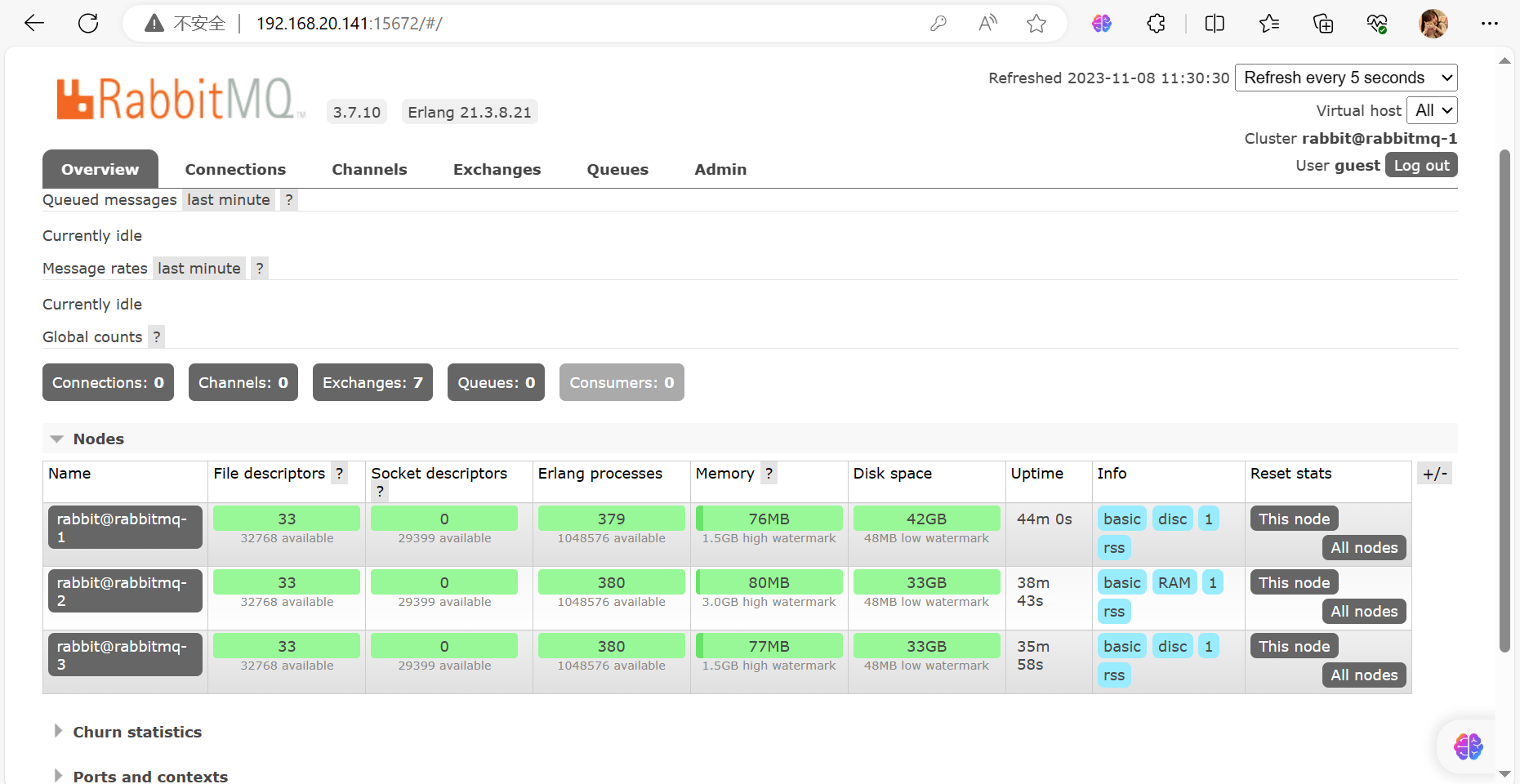Open browser settings three-dot menu
Viewport: 1520px width, 784px height.
coord(1490,24)
